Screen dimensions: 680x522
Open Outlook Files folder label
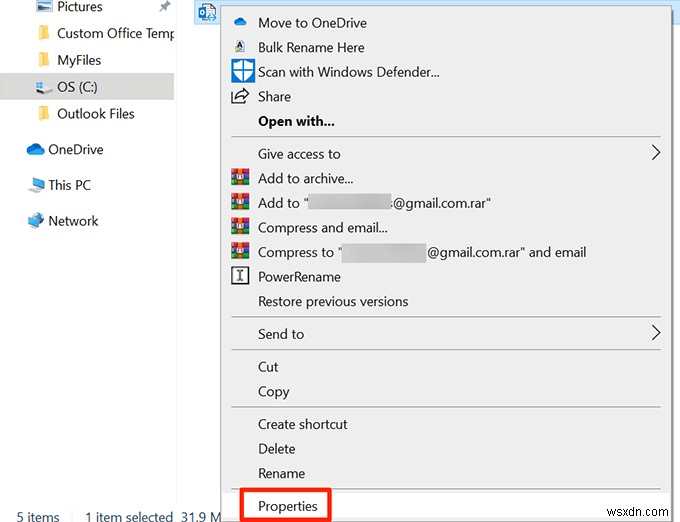coord(96,114)
